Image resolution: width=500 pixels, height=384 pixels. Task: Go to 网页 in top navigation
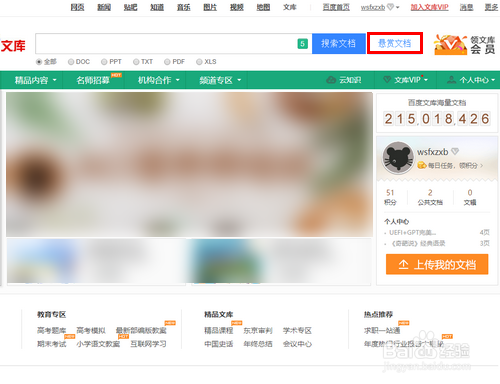point(77,7)
